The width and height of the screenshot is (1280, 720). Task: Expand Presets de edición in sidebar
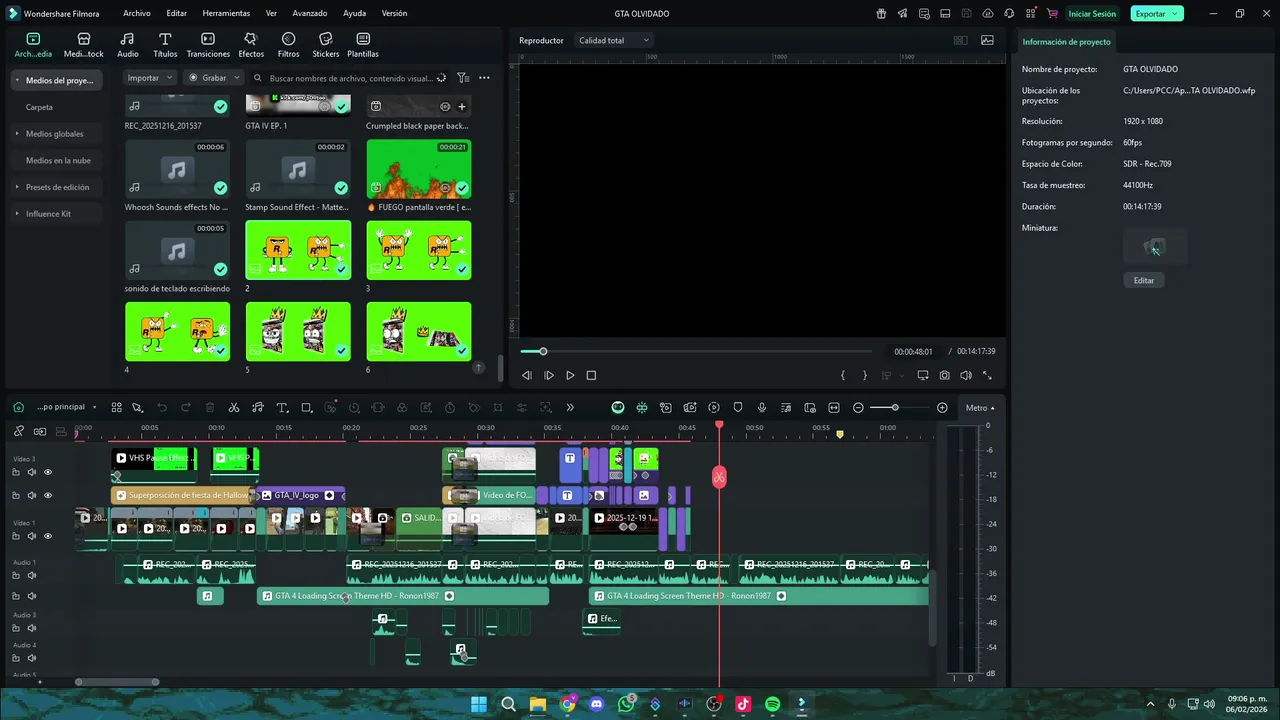pyautogui.click(x=17, y=187)
